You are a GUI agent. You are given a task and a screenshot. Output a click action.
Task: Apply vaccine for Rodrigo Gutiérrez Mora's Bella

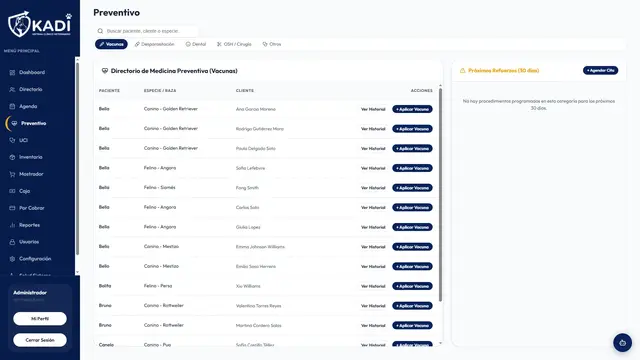412,129
